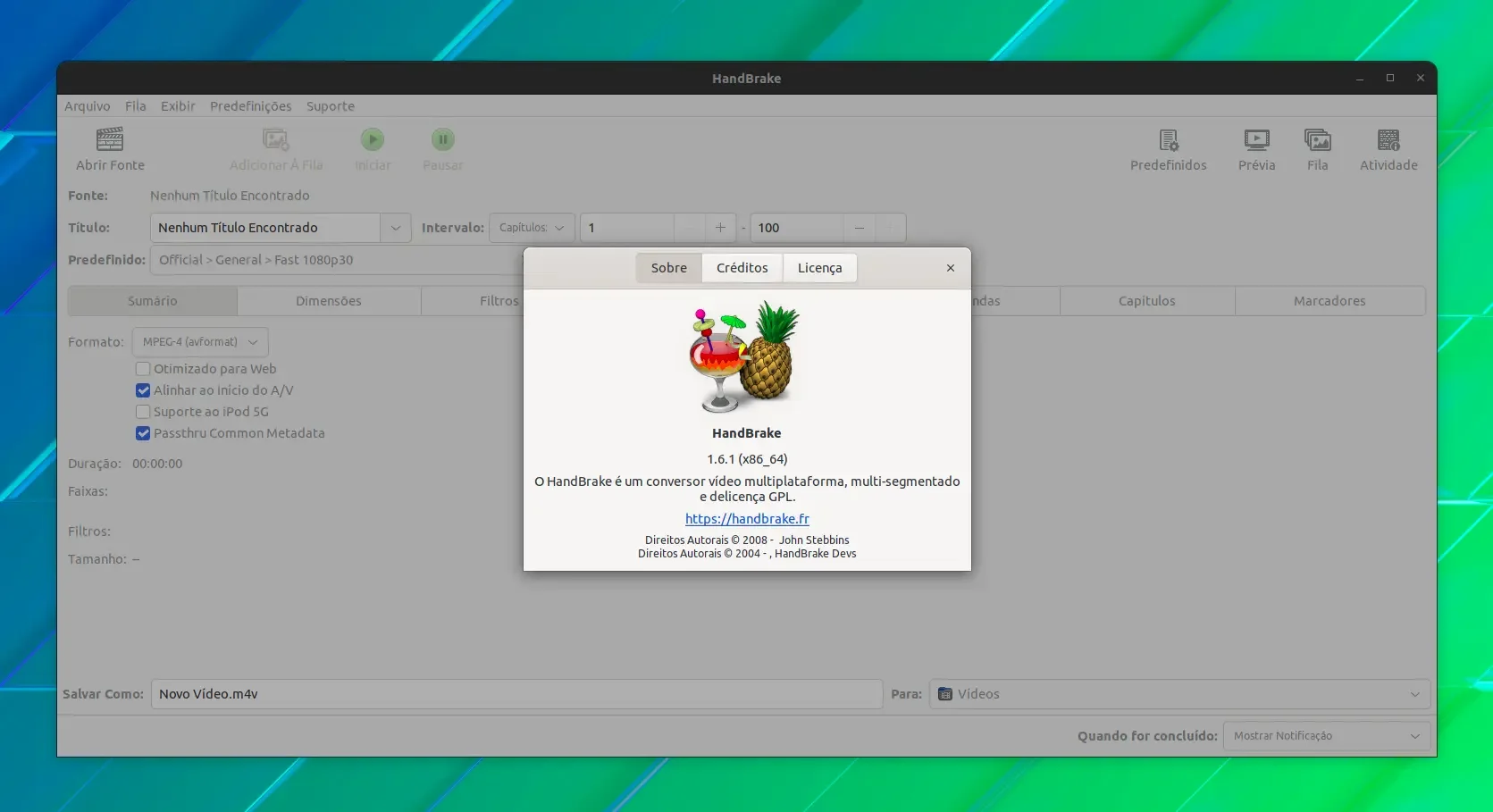Click the version text 1.6.1 (x86_64)
Viewport: 1493px width, 812px height.
[747, 459]
